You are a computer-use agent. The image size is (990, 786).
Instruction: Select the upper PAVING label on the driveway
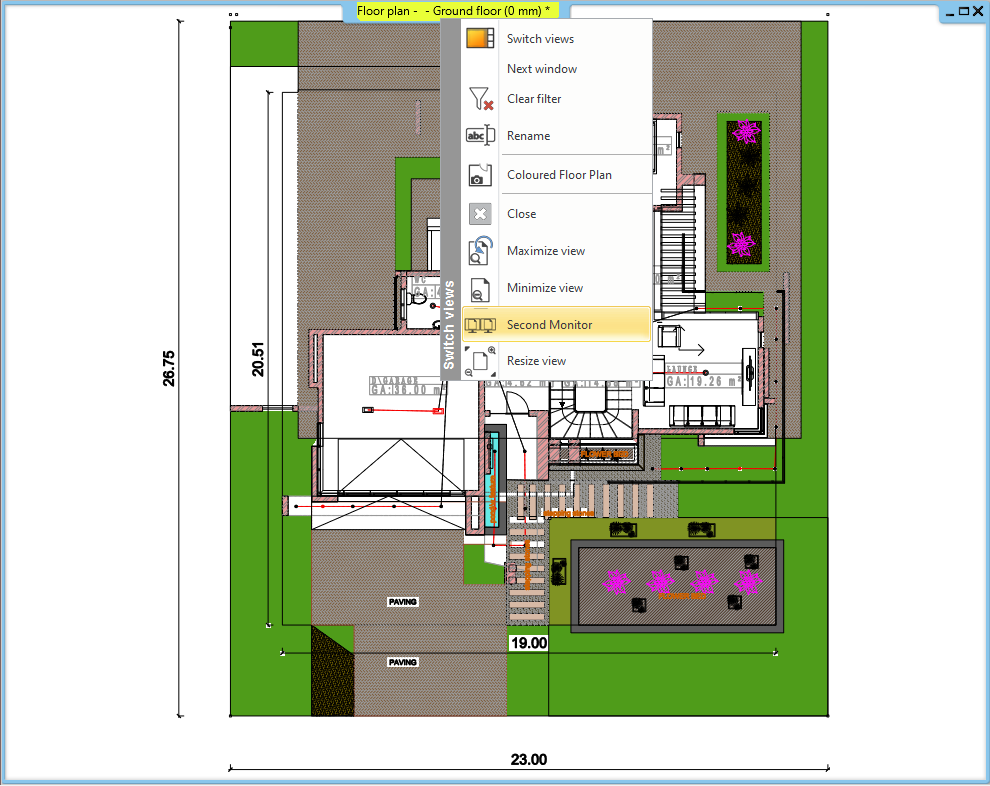(403, 602)
